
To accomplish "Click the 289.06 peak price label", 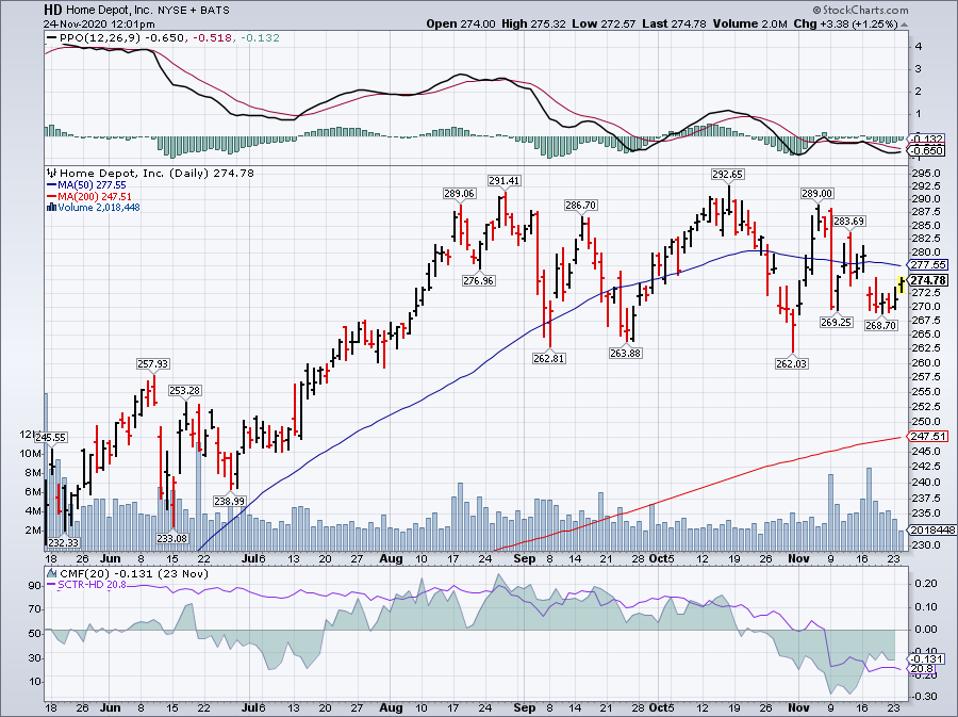I will (x=459, y=194).
